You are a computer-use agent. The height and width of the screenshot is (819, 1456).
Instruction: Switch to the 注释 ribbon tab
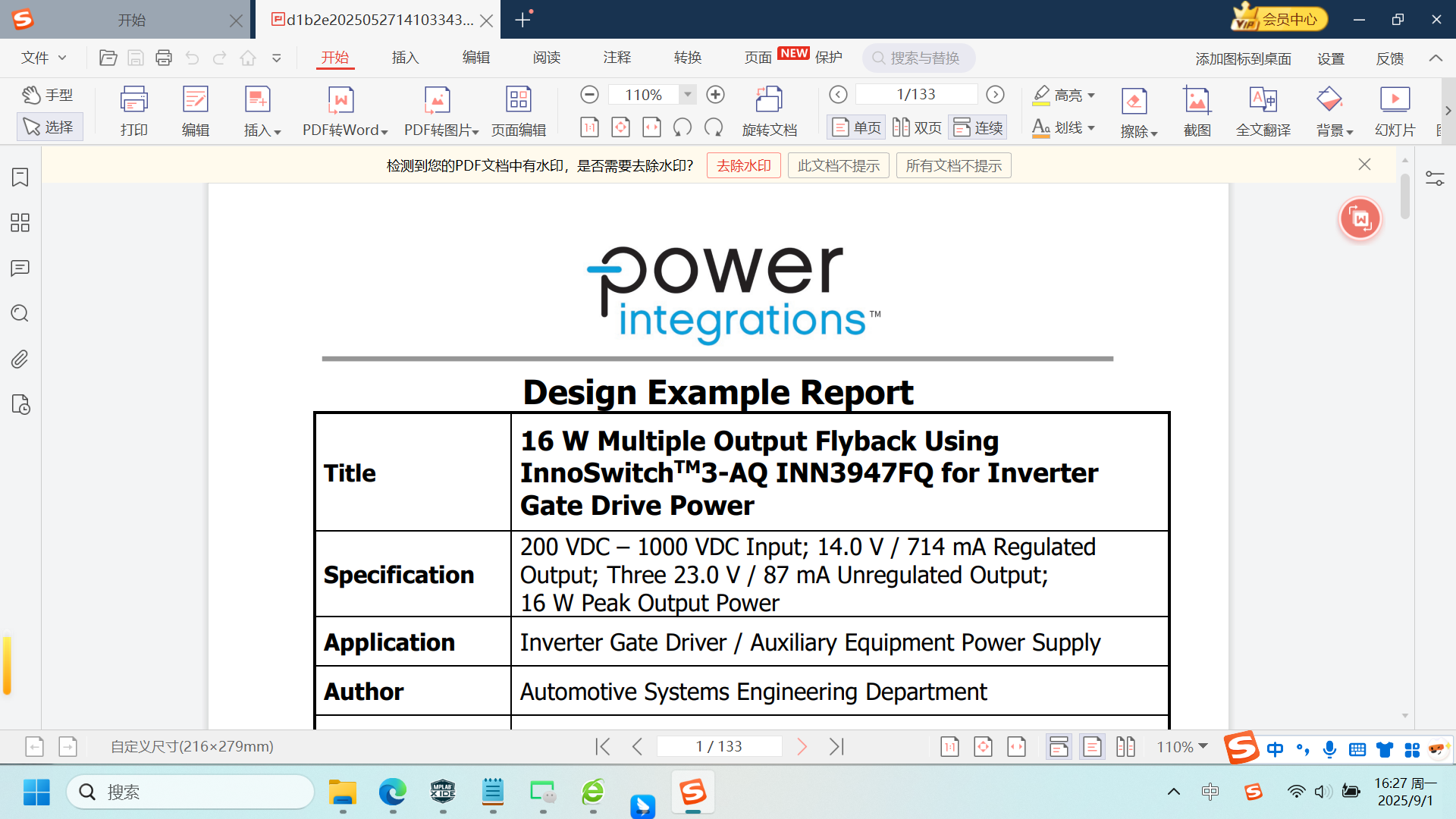[617, 58]
